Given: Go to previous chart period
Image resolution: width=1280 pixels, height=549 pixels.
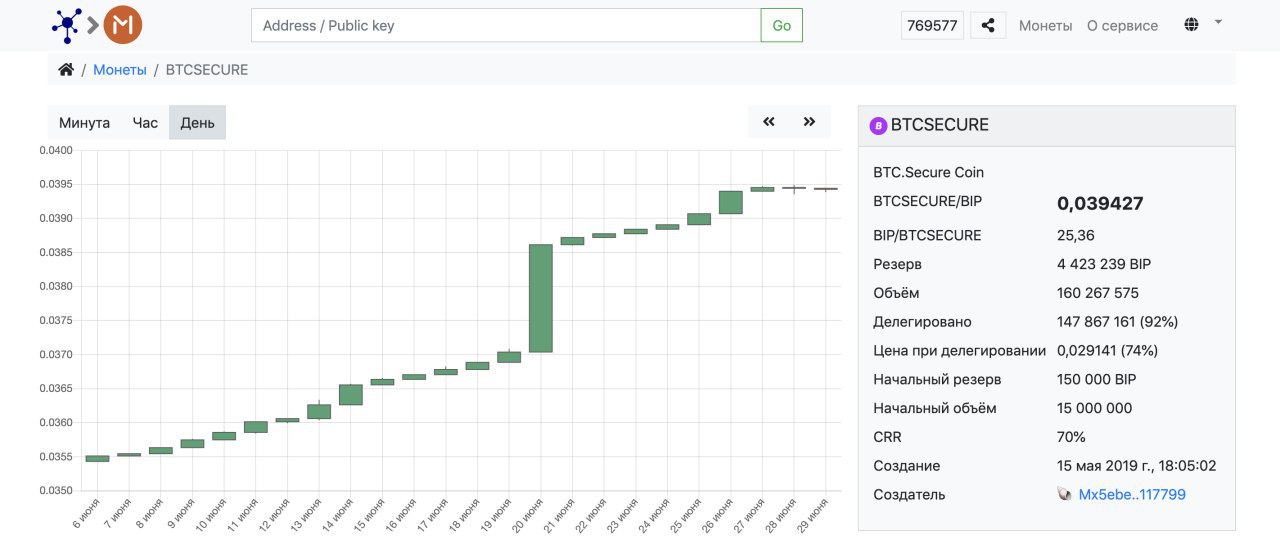Looking at the screenshot, I should pyautogui.click(x=769, y=122).
